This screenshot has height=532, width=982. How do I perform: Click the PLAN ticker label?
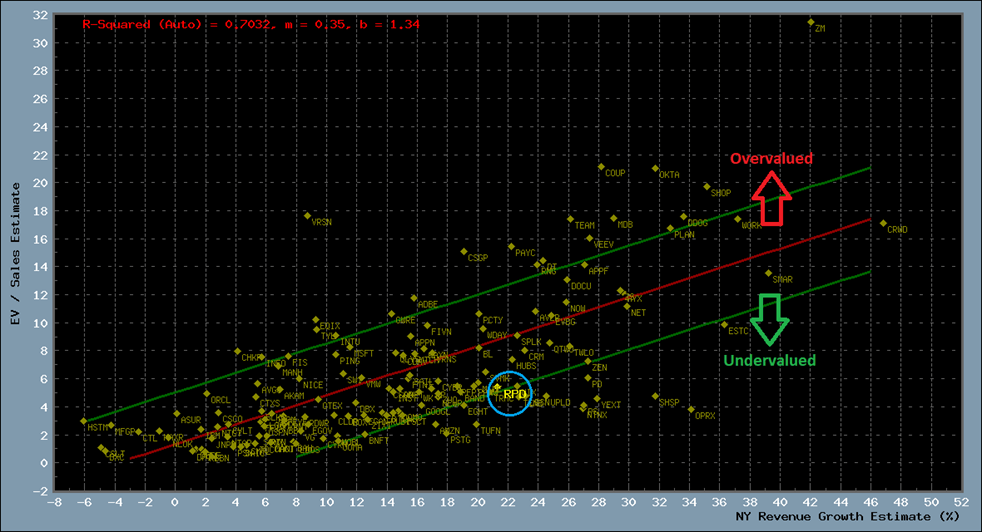tap(685, 235)
